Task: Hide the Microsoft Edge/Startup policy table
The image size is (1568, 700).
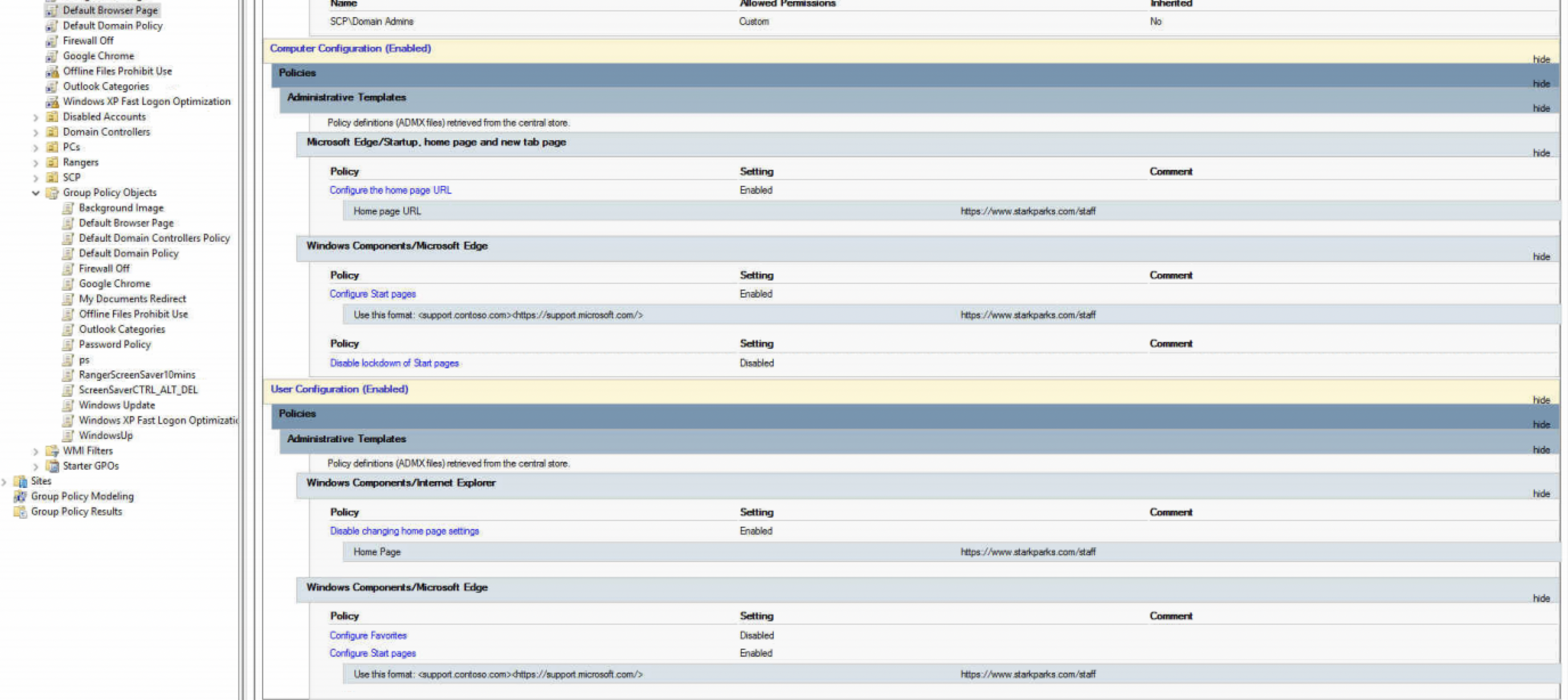Action: tap(1541, 153)
